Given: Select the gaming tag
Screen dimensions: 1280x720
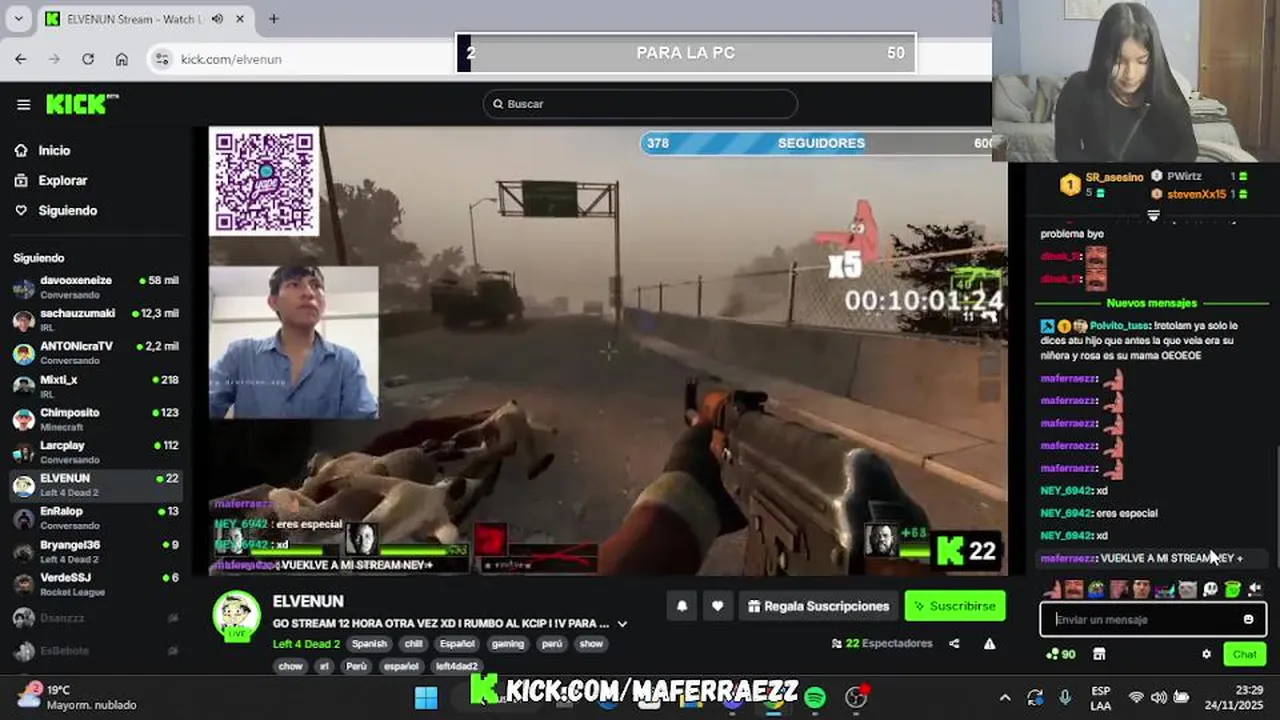Looking at the screenshot, I should [507, 644].
